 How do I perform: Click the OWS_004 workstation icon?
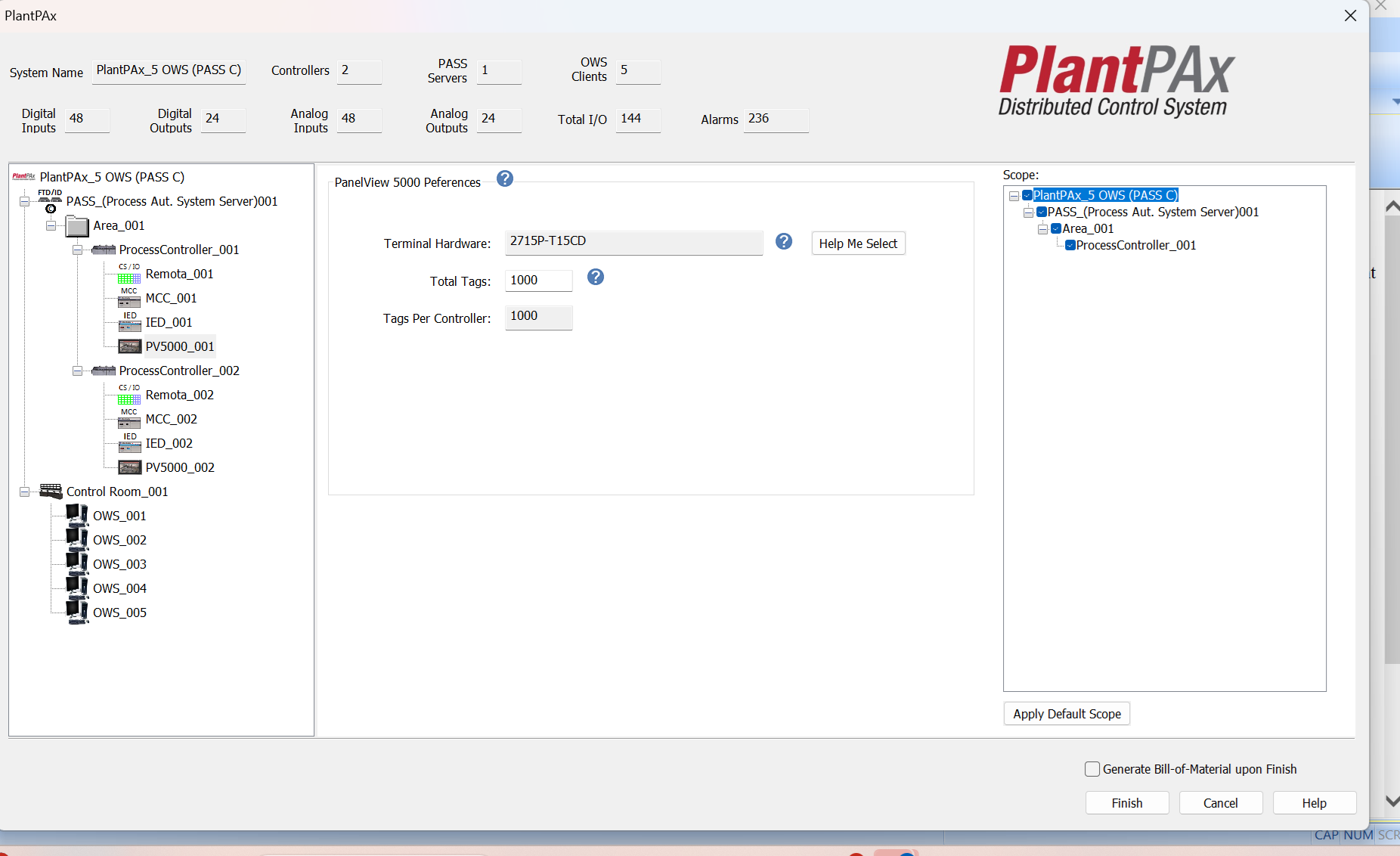pyautogui.click(x=77, y=588)
